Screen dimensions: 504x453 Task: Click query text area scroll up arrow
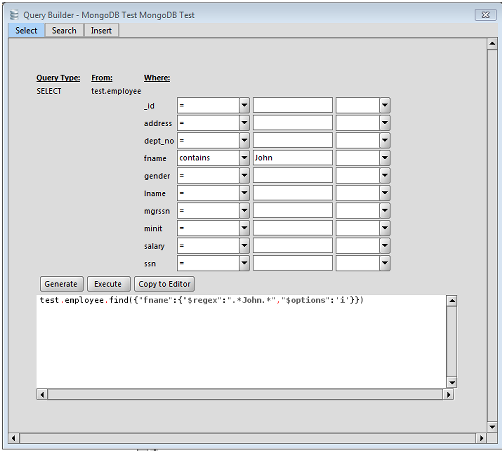coord(452,301)
